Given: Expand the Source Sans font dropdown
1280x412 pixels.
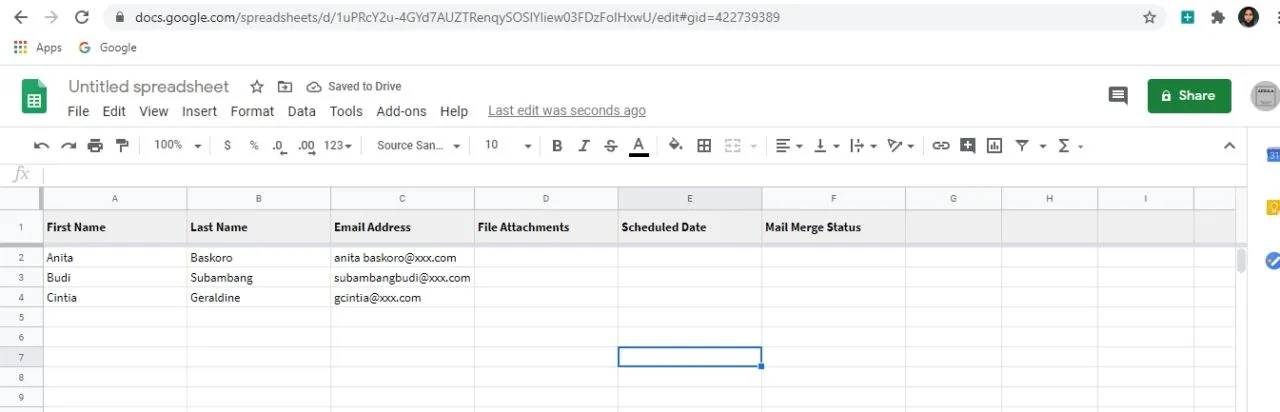Looking at the screenshot, I should pyautogui.click(x=418, y=145).
